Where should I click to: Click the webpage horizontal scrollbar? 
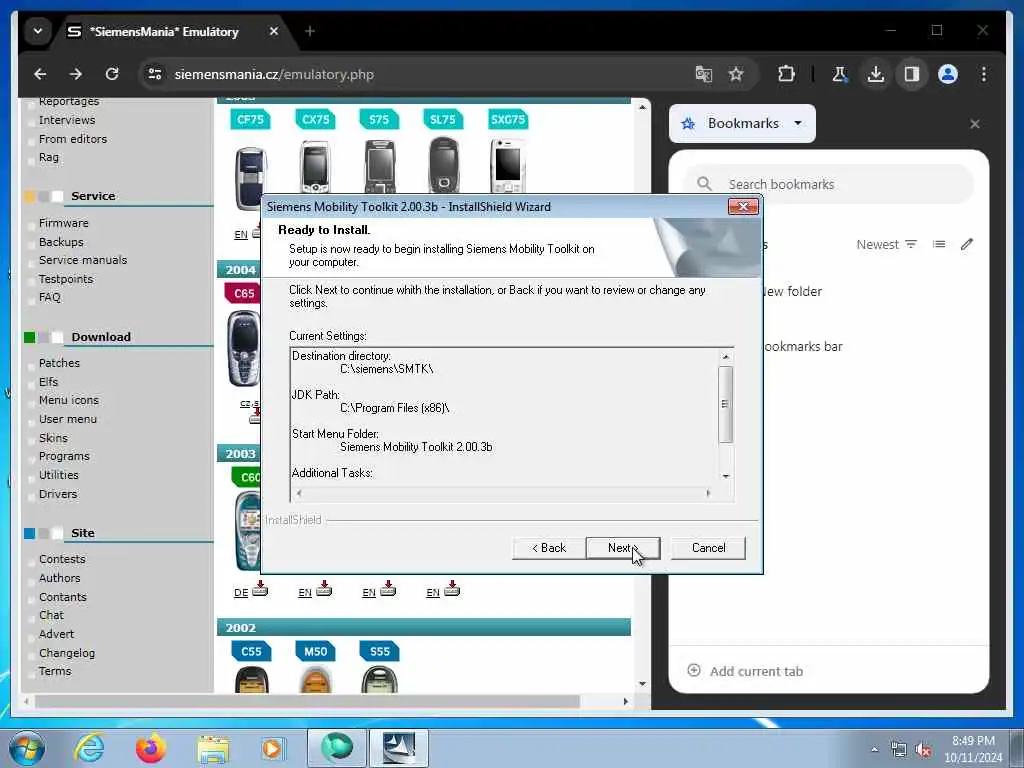click(307, 701)
